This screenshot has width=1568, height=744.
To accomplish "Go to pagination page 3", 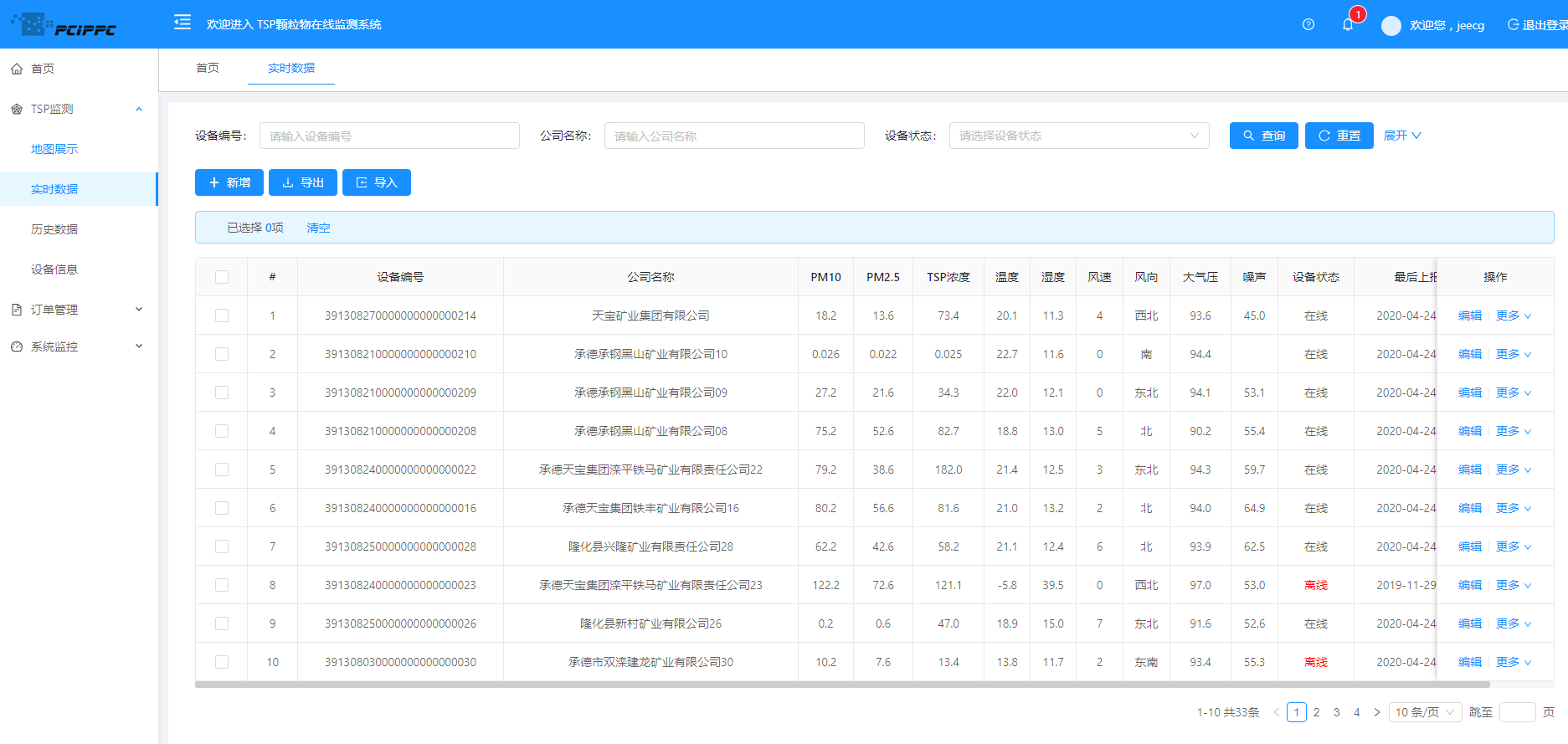I will (1337, 712).
